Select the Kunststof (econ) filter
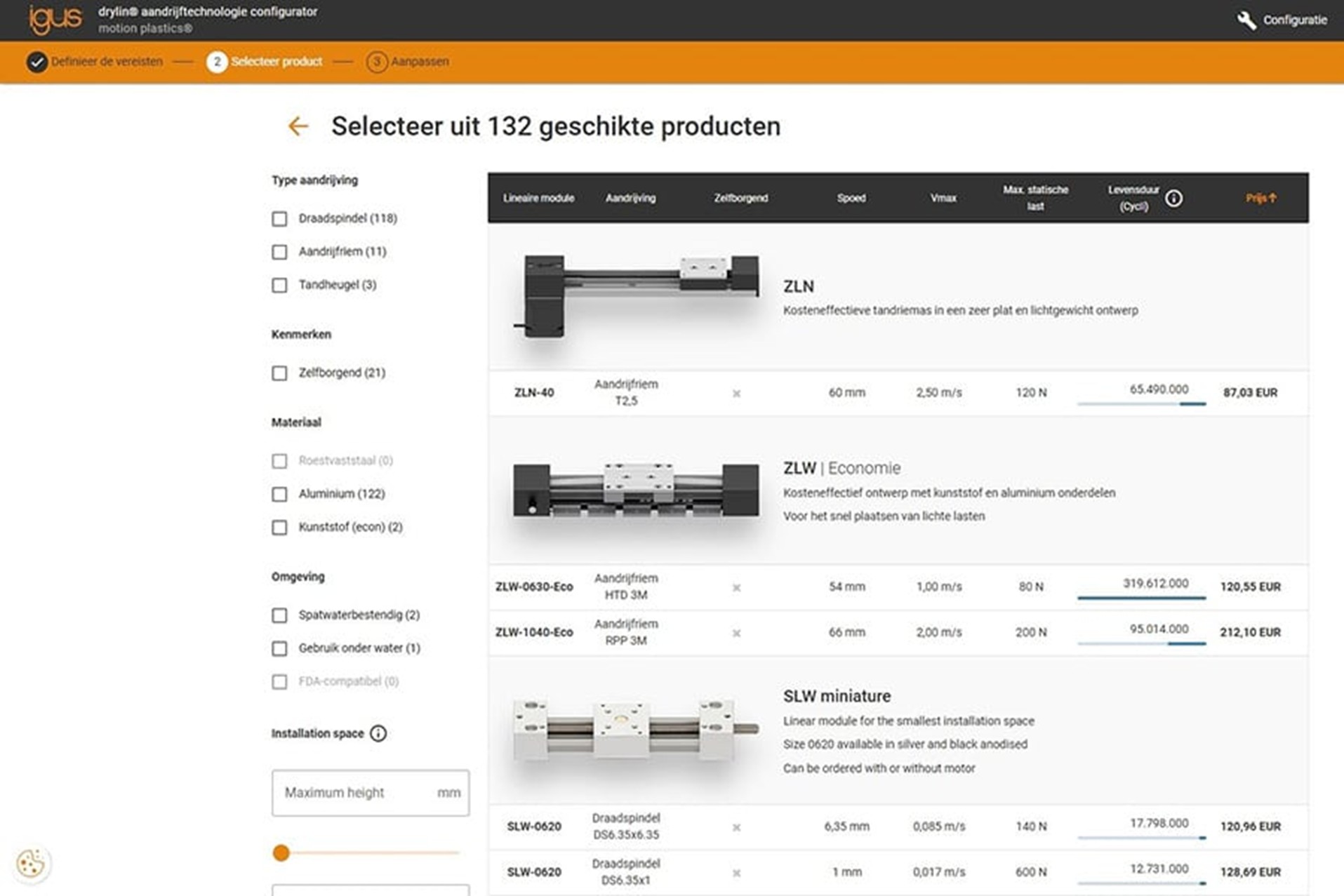Image resolution: width=1344 pixels, height=896 pixels. (x=279, y=527)
